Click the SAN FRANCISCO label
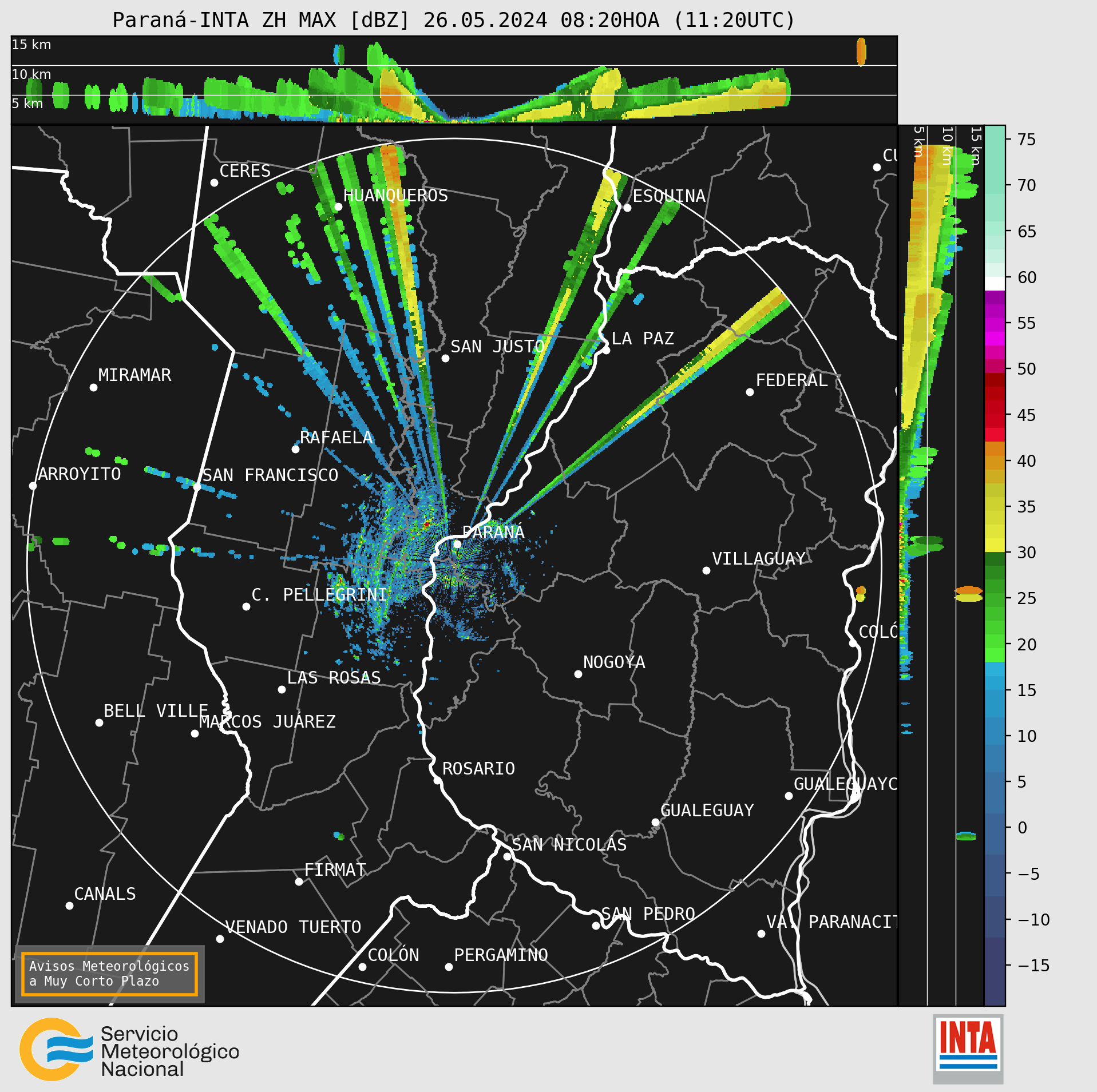The width and height of the screenshot is (1097, 1092). (x=270, y=475)
